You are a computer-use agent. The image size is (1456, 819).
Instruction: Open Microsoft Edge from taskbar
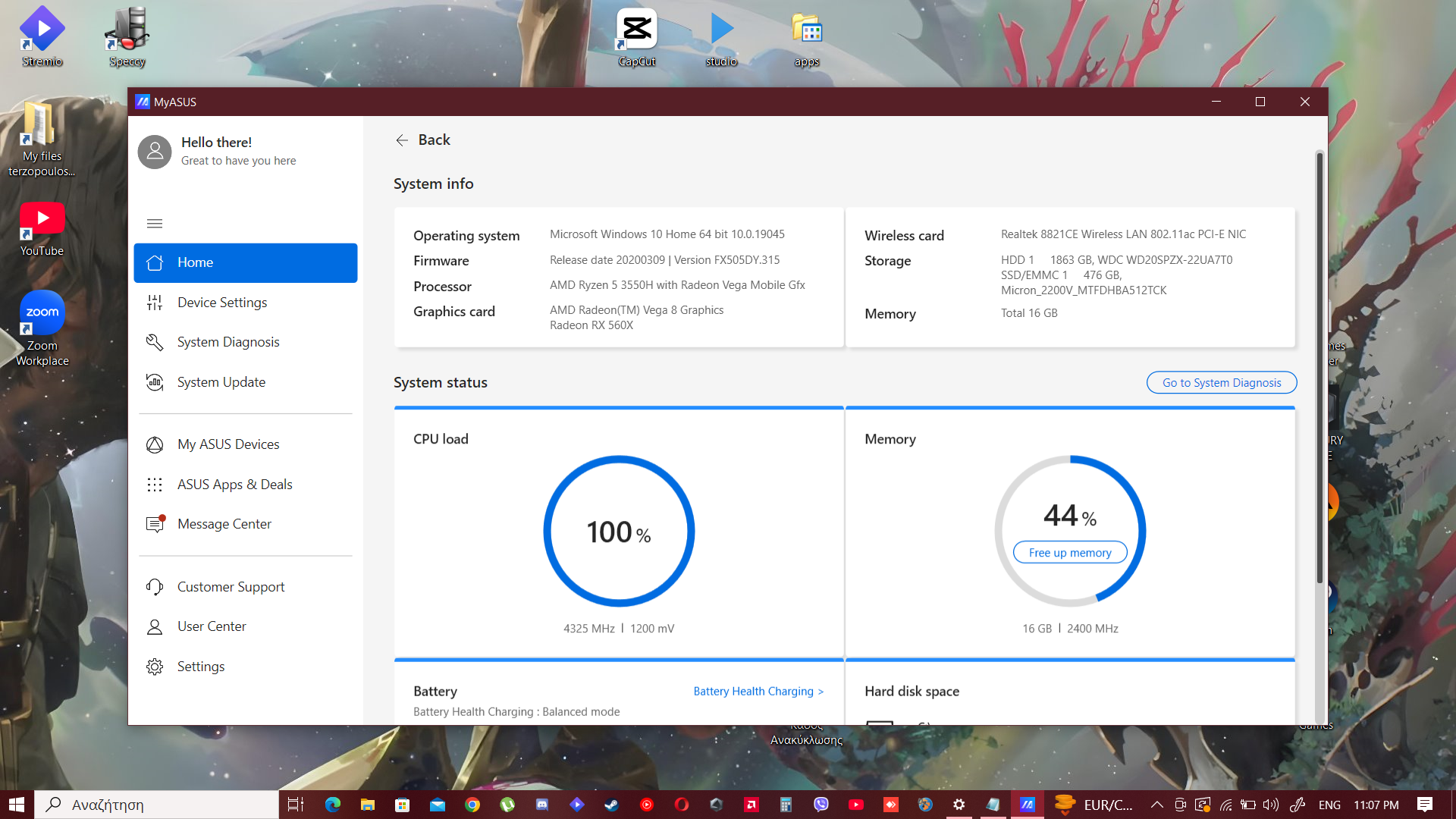pyautogui.click(x=333, y=805)
